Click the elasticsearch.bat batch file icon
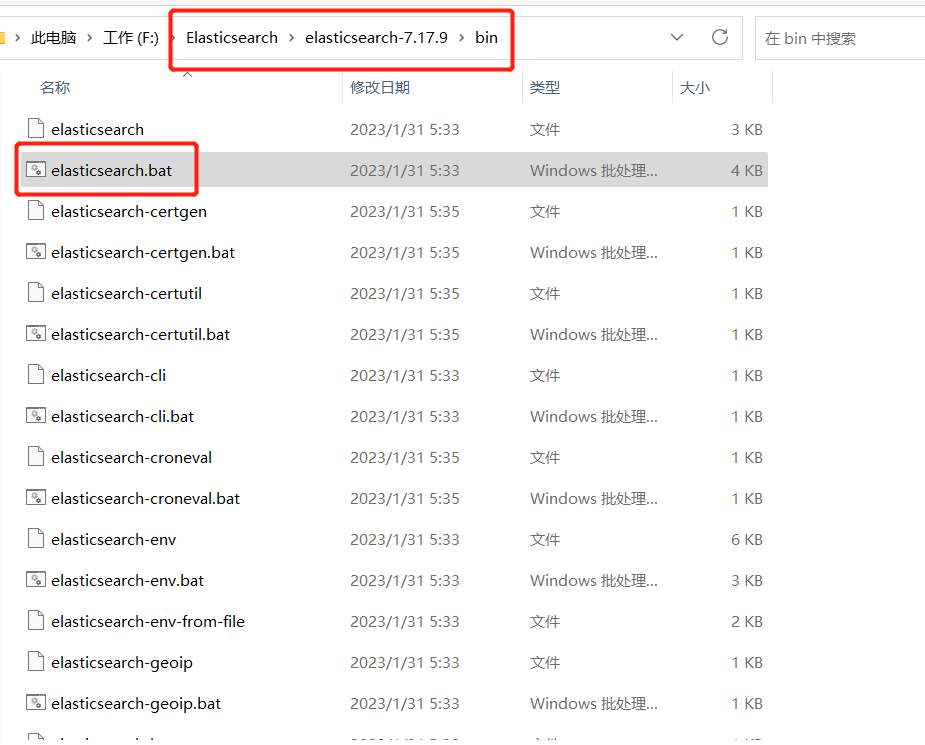This screenshot has width=925, height=745. click(x=36, y=170)
